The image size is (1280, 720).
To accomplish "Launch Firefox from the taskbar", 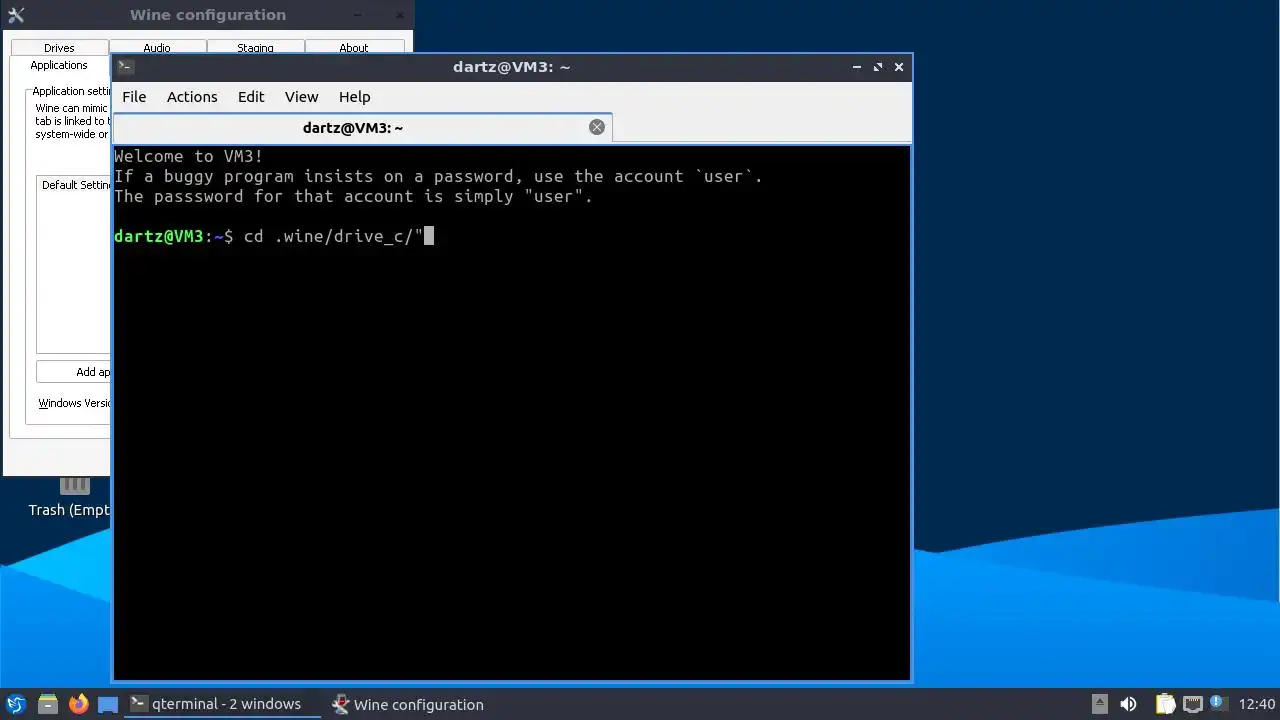I will (x=78, y=704).
